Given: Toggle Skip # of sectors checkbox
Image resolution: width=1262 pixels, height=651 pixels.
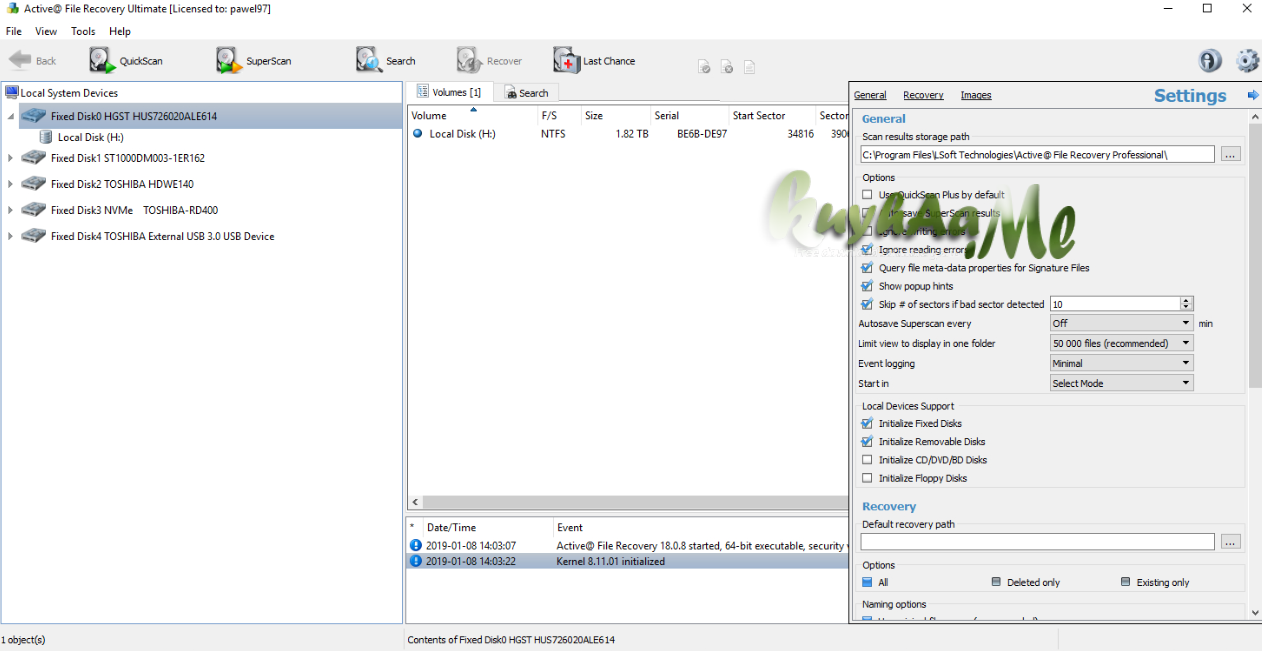Looking at the screenshot, I should (867, 304).
